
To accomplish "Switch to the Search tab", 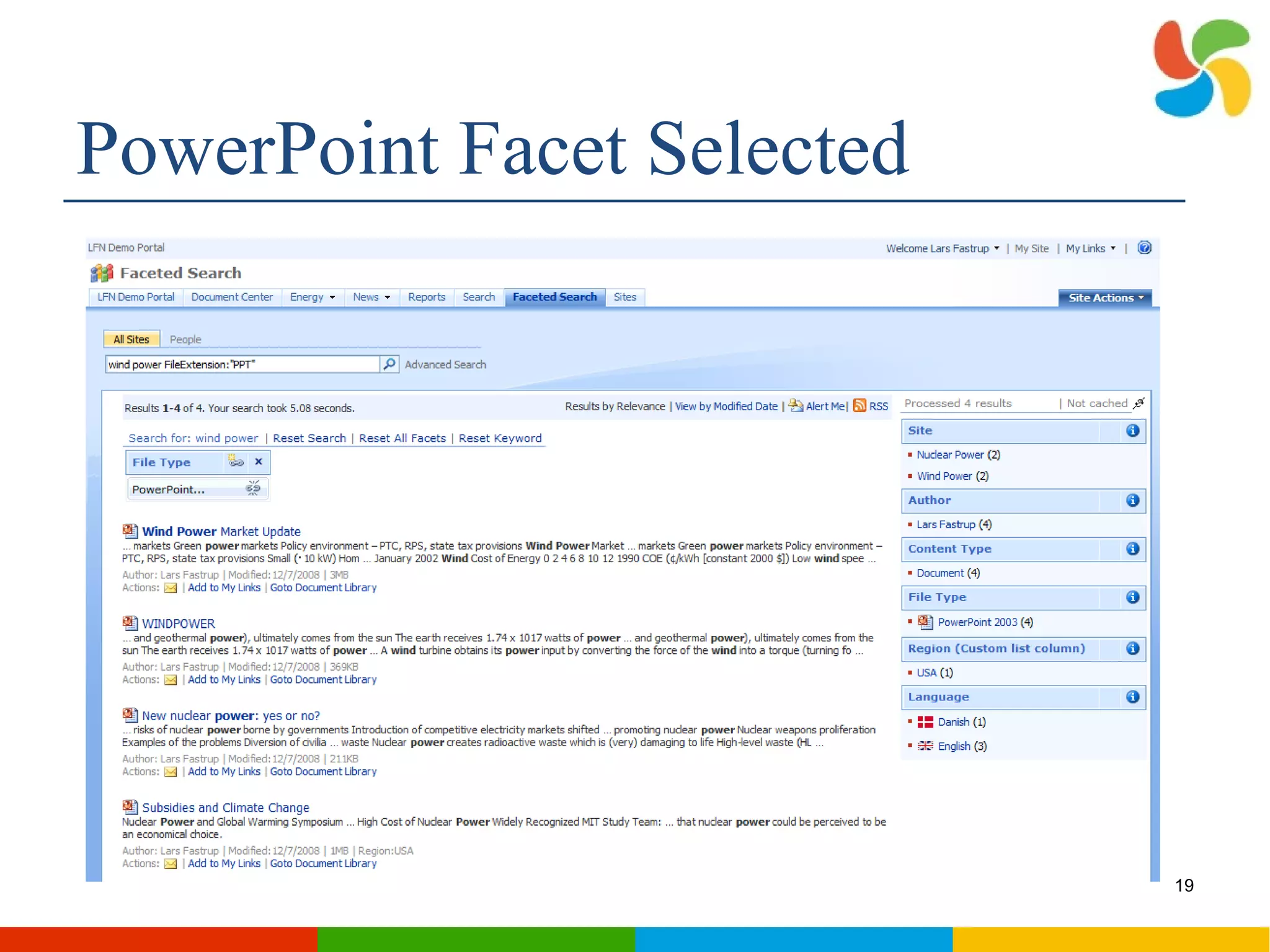I will (479, 297).
